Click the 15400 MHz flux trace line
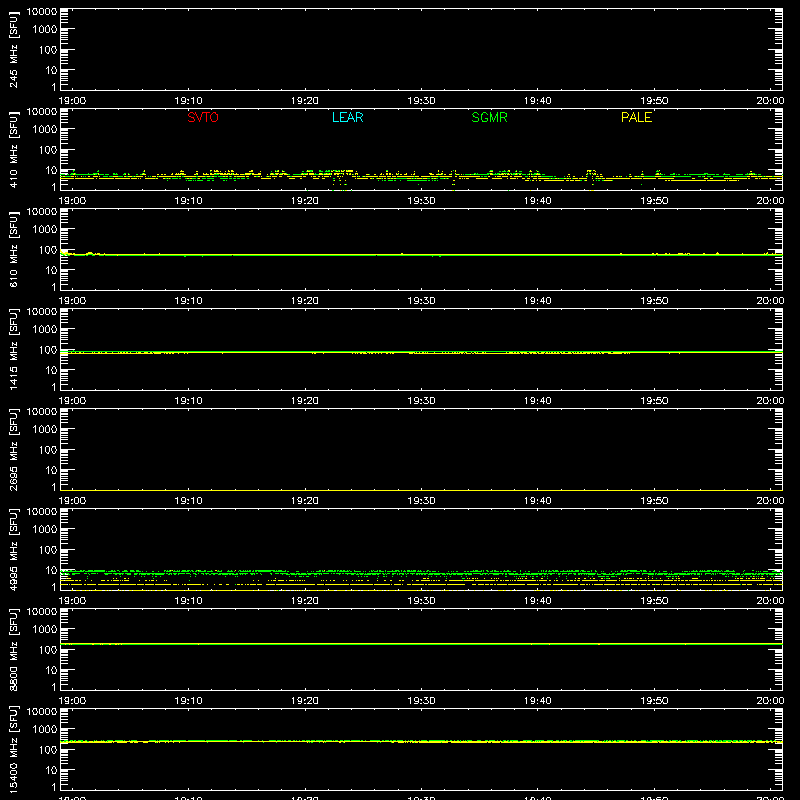Screen dimensions: 800x800 point(421,741)
